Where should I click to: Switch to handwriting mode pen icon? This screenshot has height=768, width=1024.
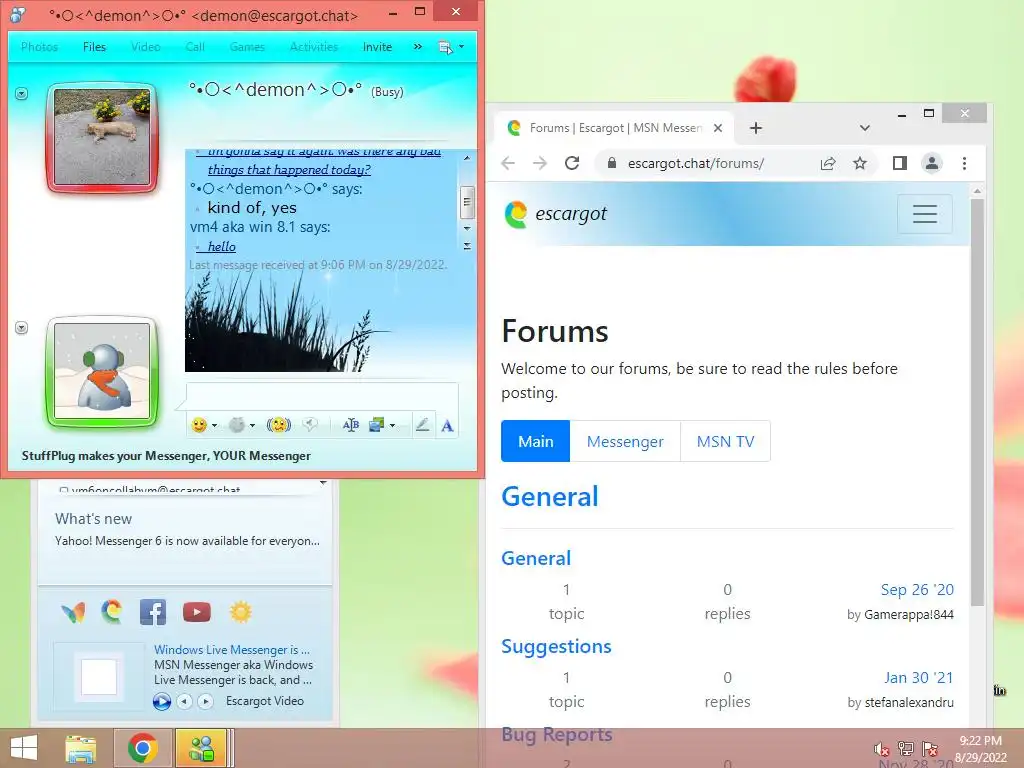[x=423, y=425]
